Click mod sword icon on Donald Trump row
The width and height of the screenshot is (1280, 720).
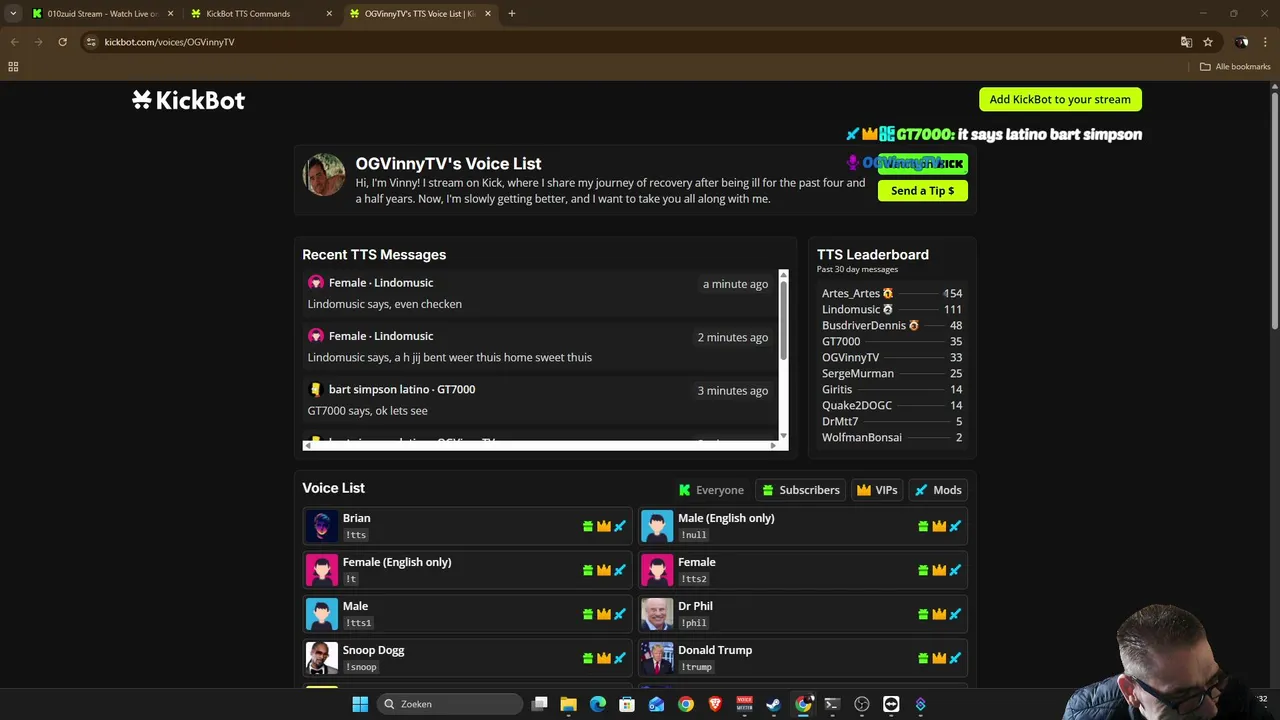955,658
